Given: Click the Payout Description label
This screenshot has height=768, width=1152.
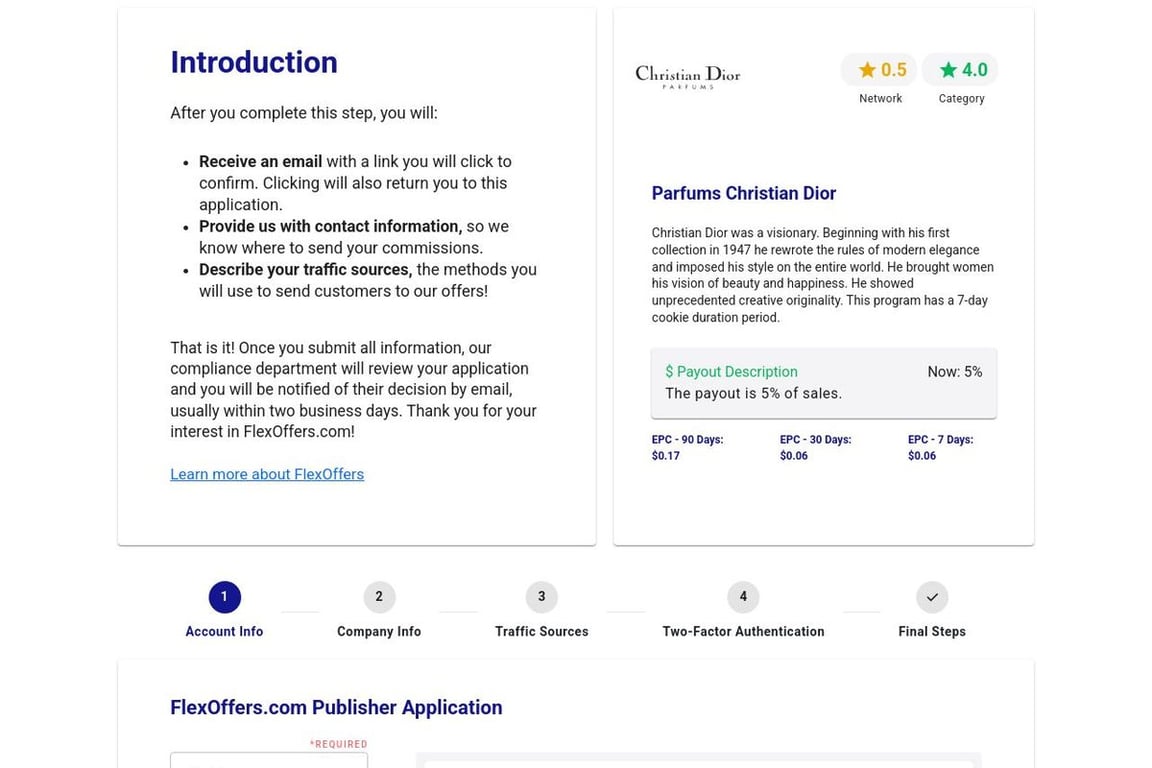Looking at the screenshot, I should click(x=731, y=372).
